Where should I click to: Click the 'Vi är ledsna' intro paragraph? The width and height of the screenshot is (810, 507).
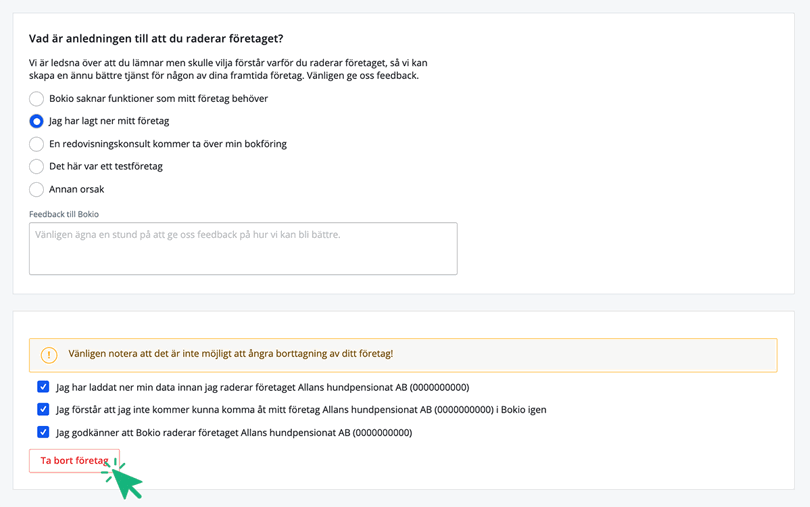pyautogui.click(x=228, y=69)
